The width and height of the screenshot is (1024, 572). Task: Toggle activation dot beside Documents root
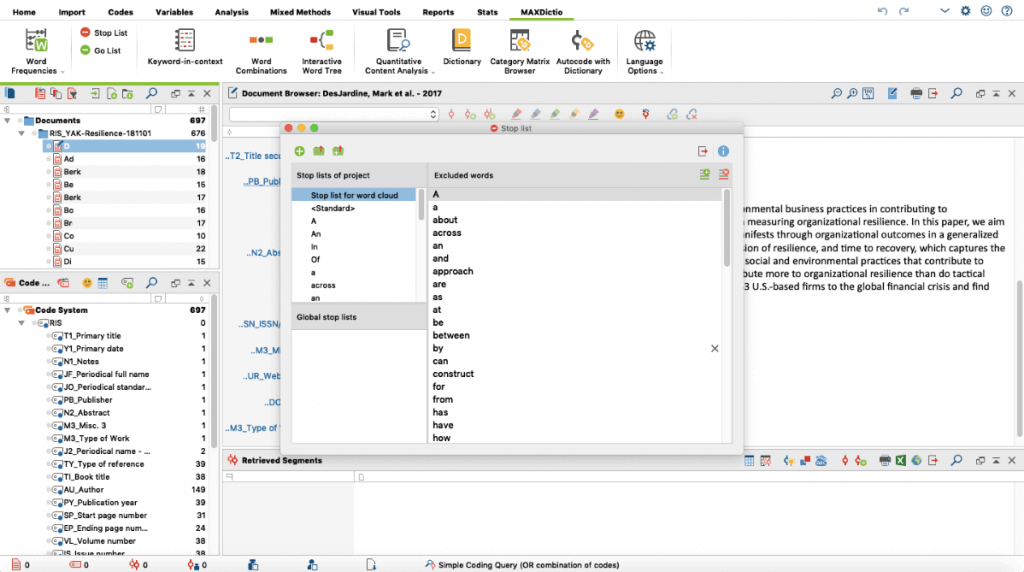pyautogui.click(x=20, y=121)
